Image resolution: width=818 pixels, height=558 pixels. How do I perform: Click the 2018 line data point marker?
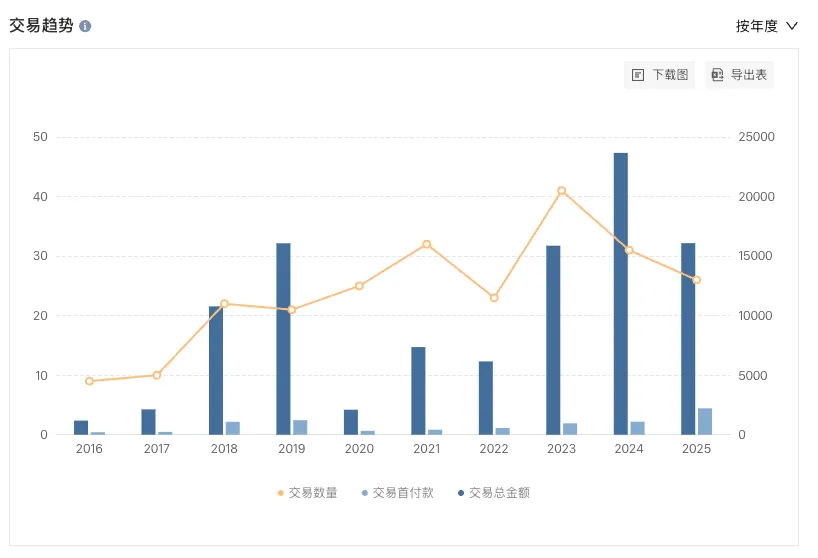[224, 303]
